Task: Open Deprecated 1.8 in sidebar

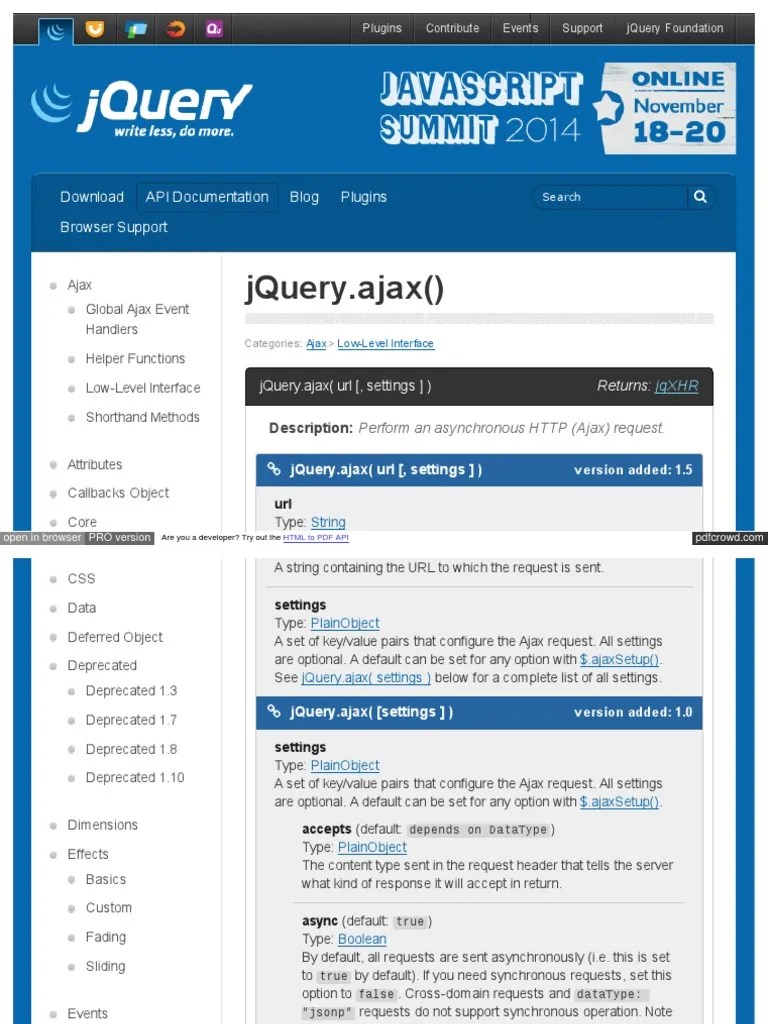Action: pyautogui.click(x=131, y=749)
